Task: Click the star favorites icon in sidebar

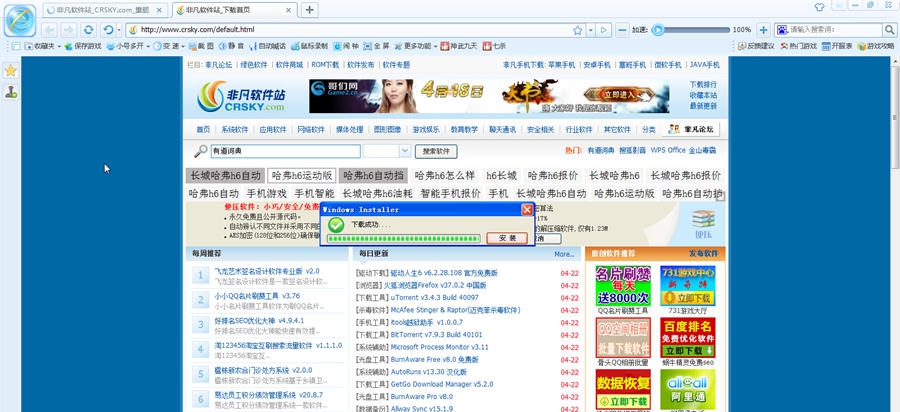Action: point(10,71)
